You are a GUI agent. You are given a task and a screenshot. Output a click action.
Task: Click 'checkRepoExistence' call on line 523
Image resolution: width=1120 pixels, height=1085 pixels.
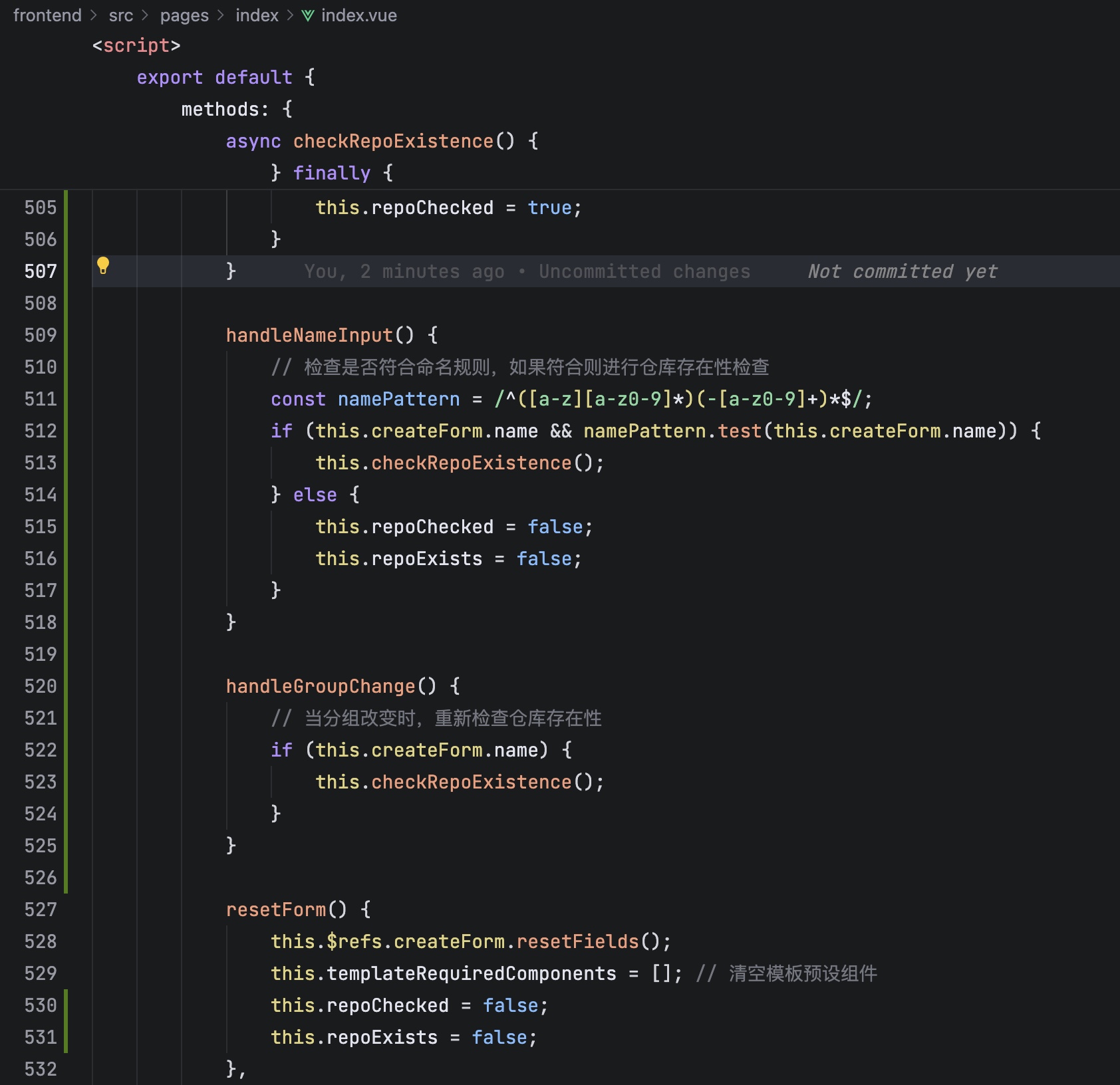(x=472, y=782)
